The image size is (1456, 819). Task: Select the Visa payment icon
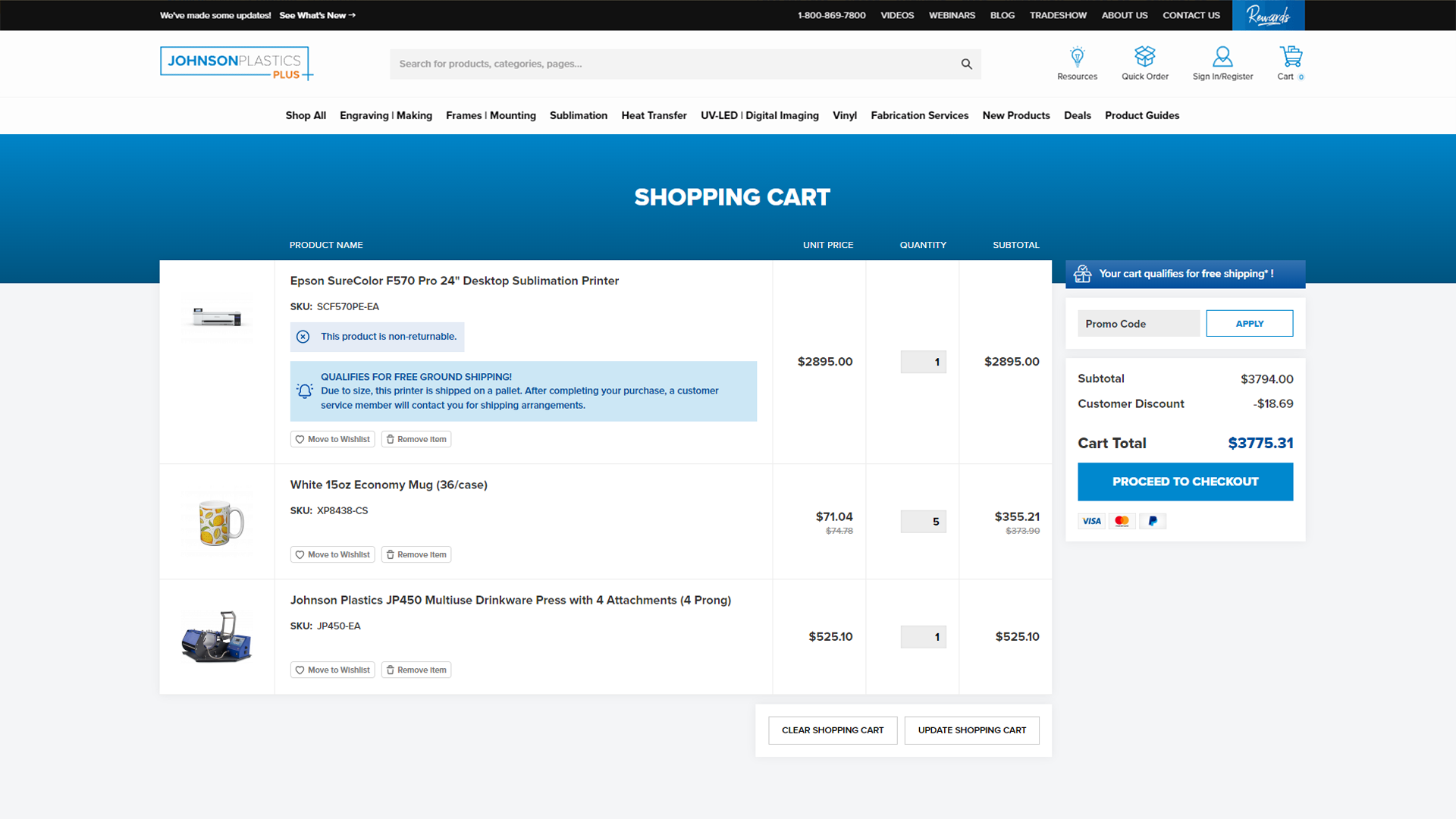1091,521
